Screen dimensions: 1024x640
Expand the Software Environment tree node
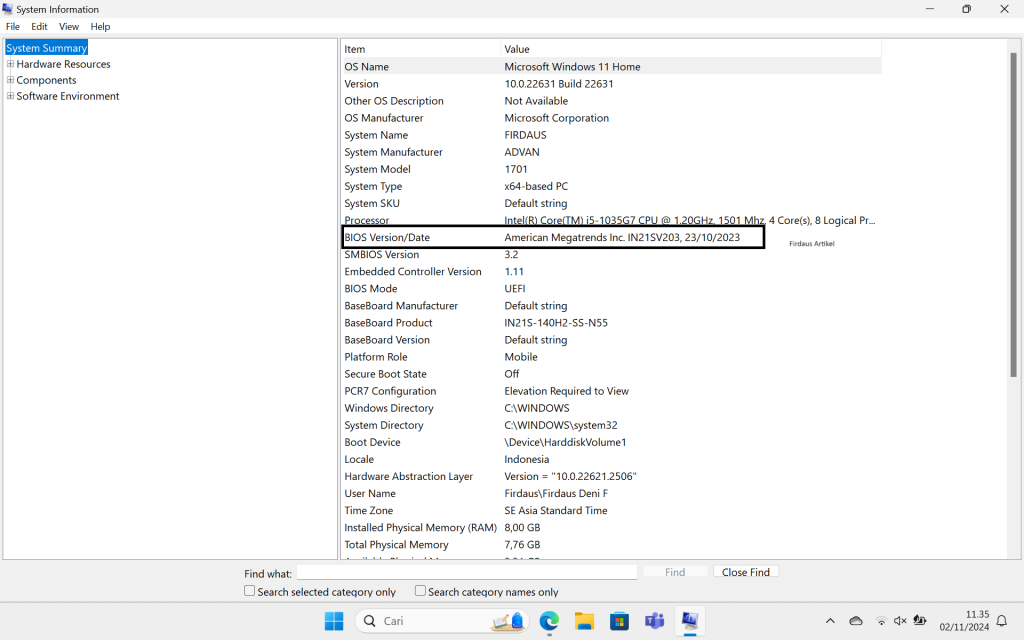(x=11, y=96)
